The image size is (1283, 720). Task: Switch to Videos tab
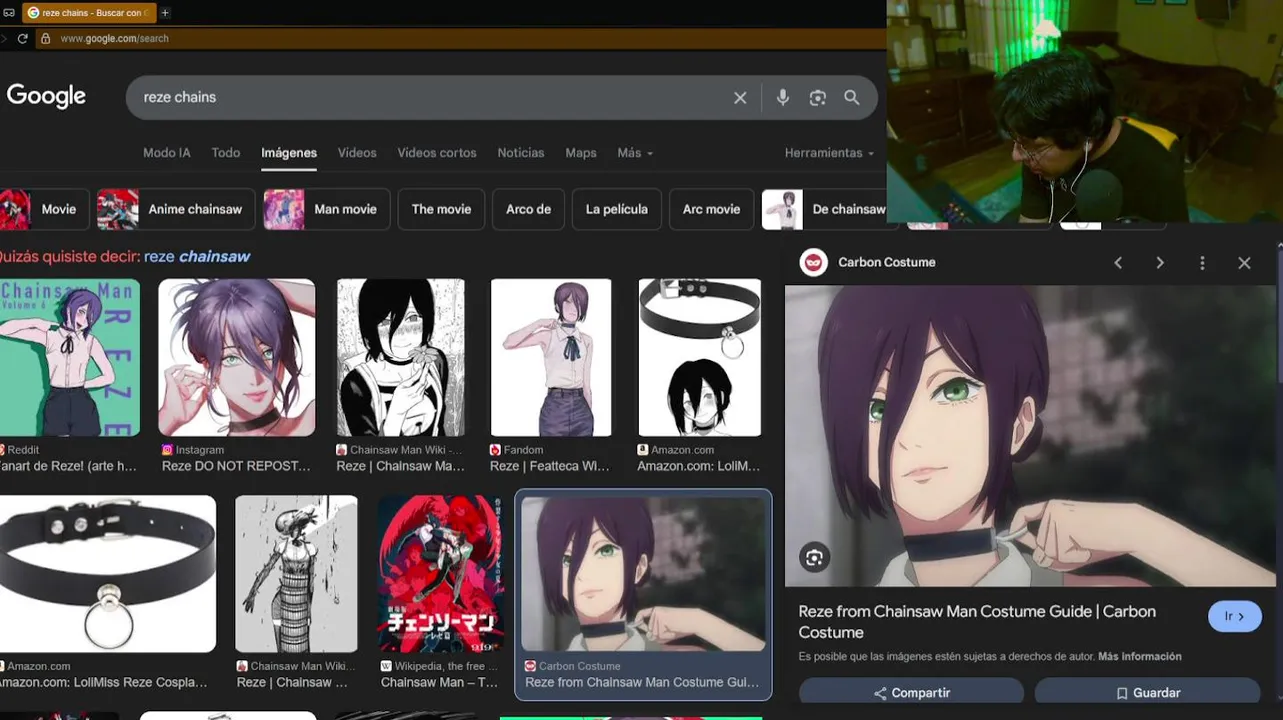pyautogui.click(x=357, y=153)
